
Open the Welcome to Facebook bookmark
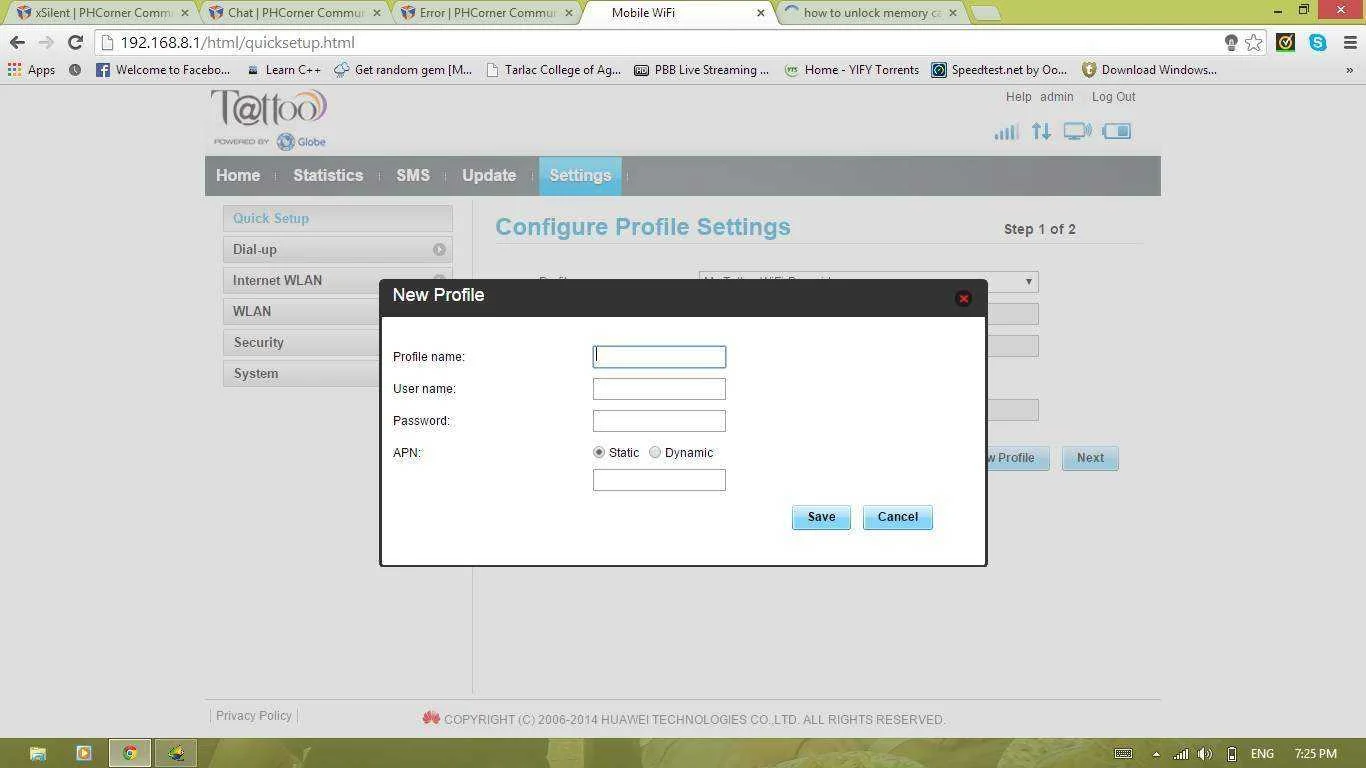(163, 70)
